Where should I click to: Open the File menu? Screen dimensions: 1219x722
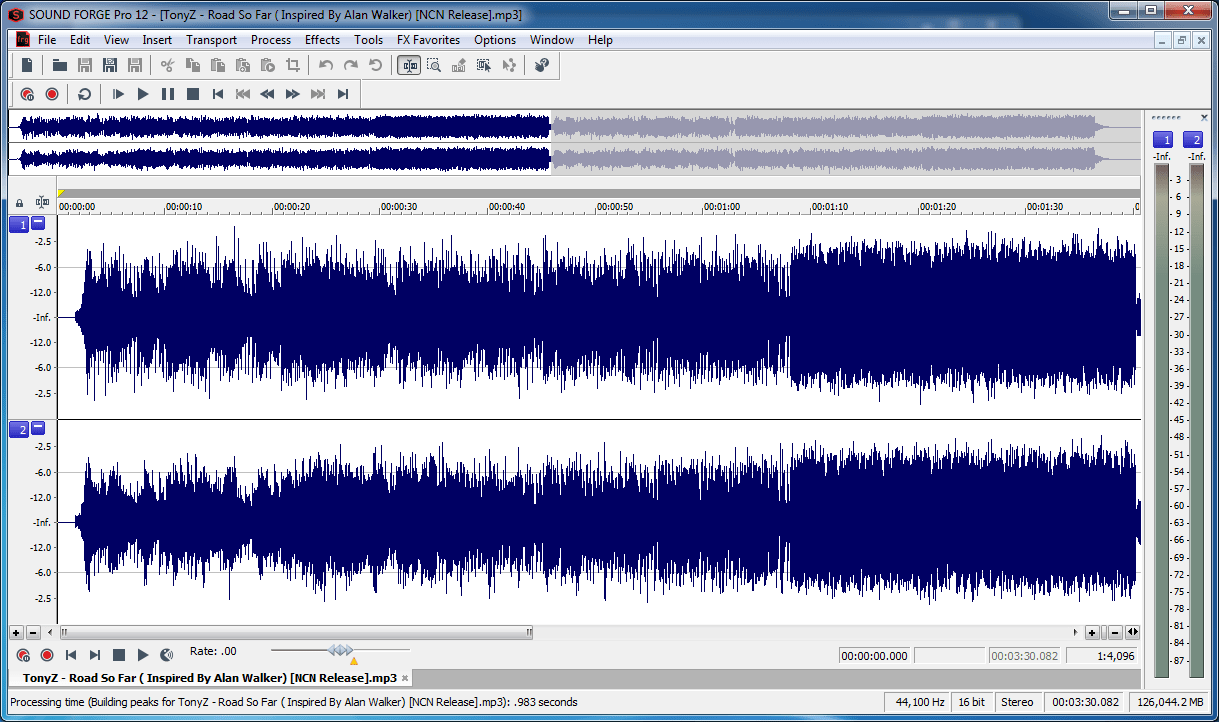click(47, 40)
